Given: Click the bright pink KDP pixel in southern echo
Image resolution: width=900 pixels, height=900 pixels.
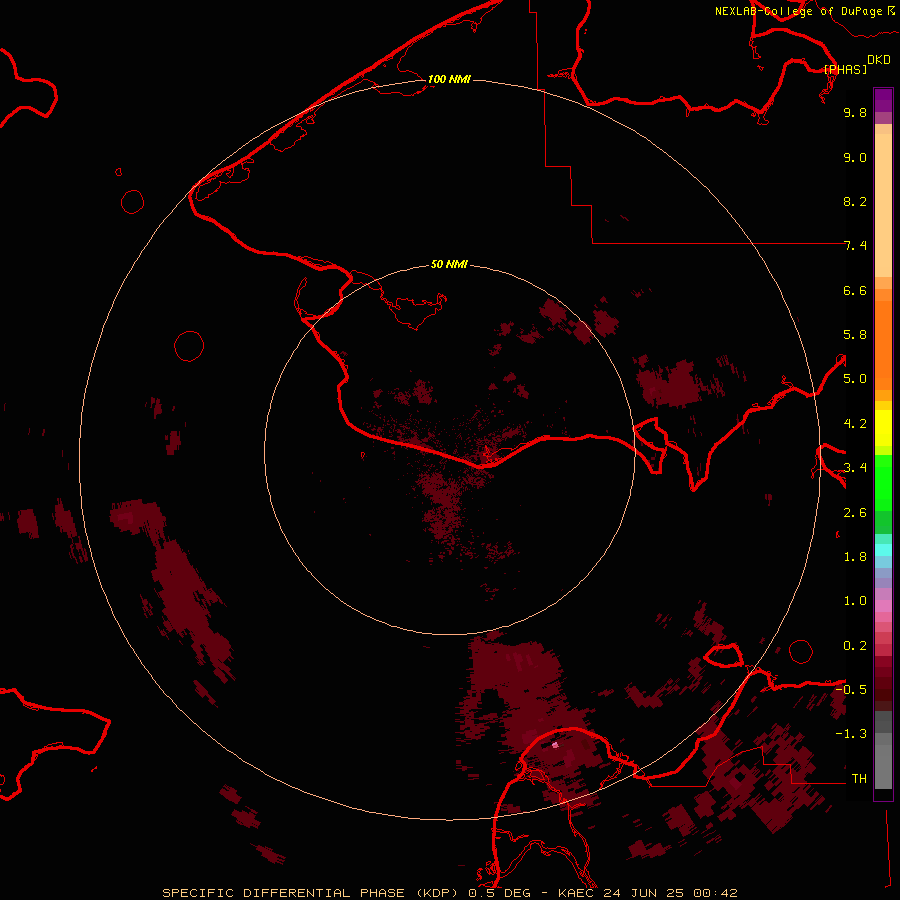Looking at the screenshot, I should (x=555, y=745).
